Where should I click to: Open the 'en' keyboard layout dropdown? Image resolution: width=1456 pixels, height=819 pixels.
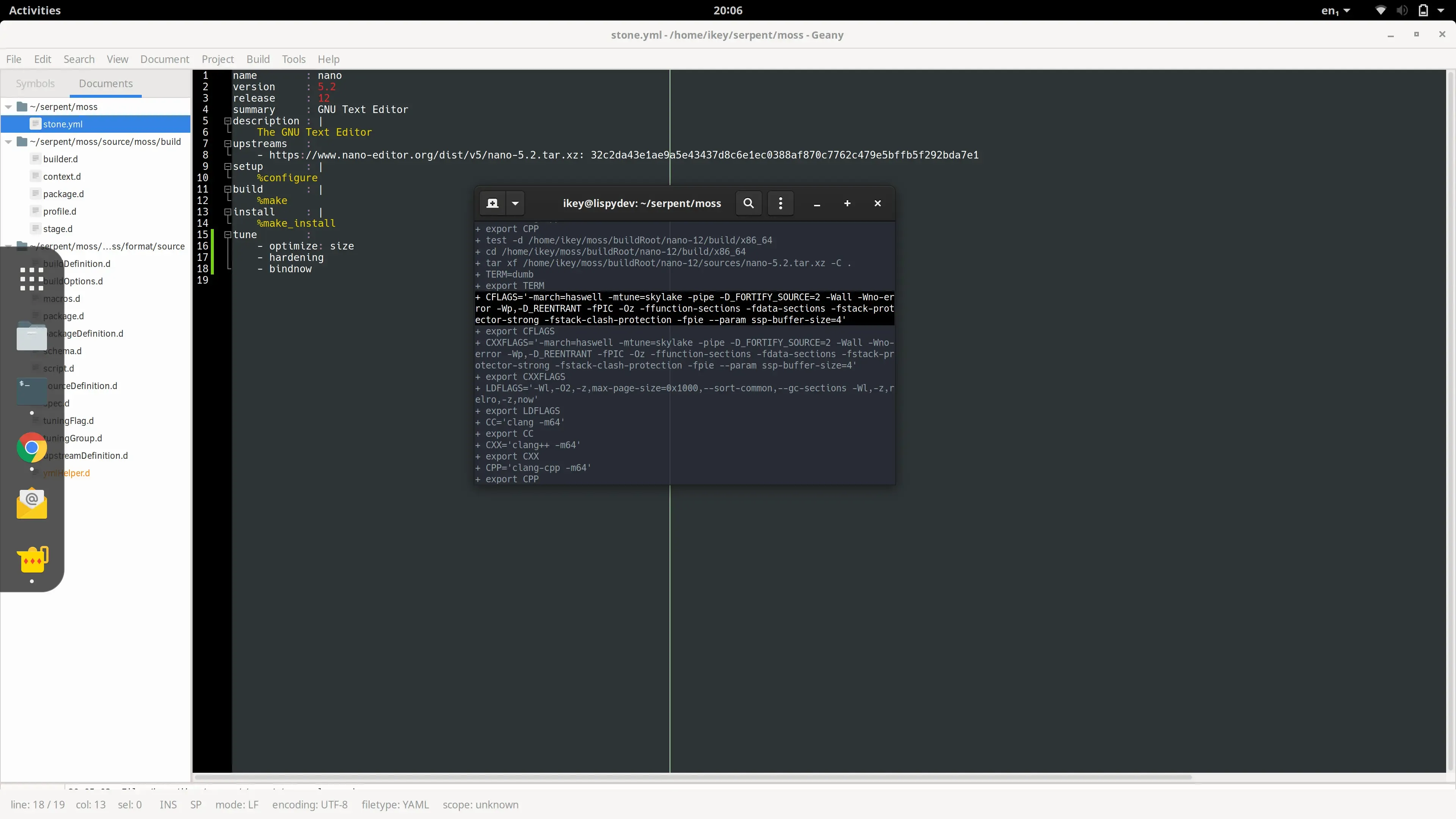tap(1335, 10)
